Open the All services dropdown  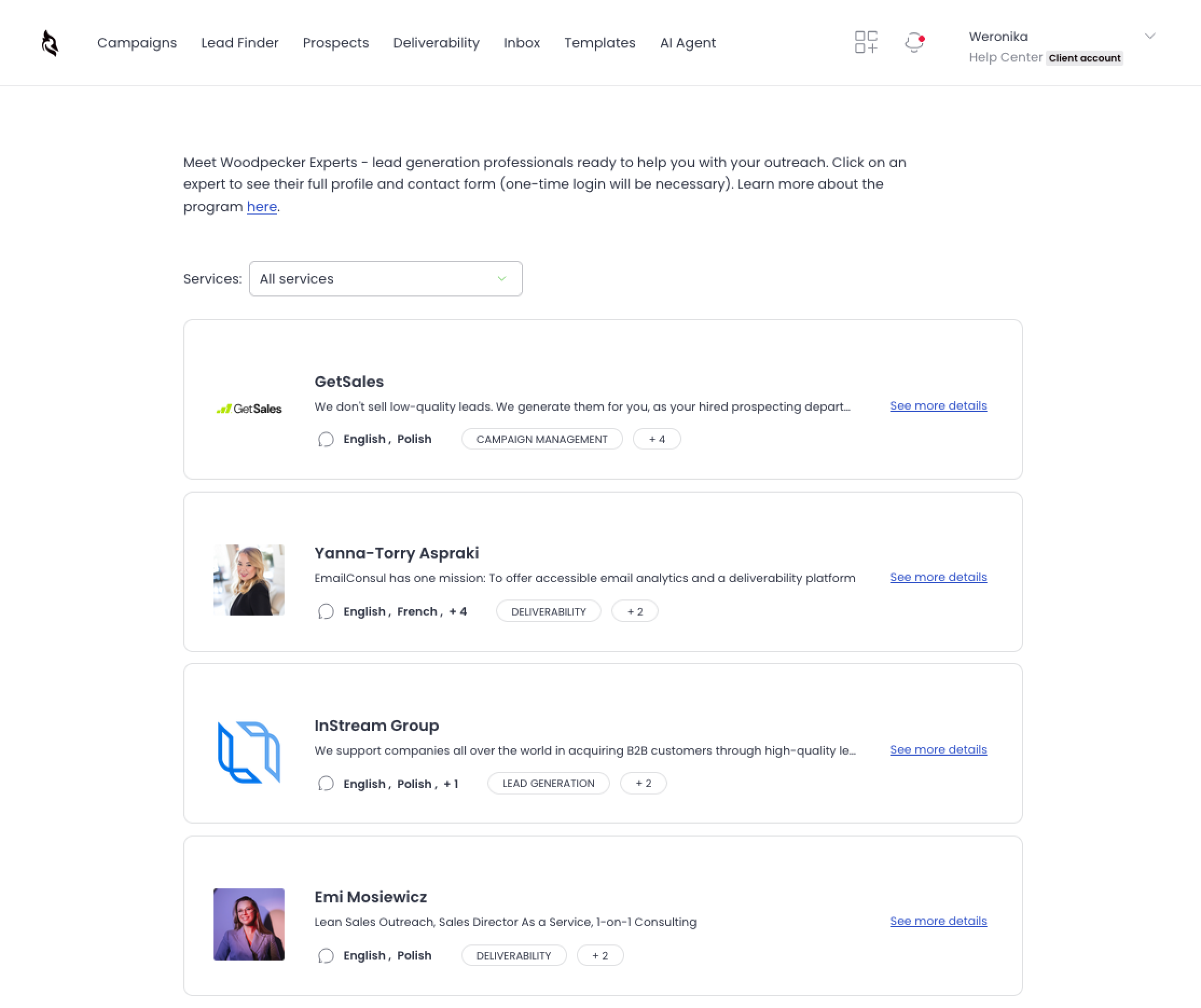tap(386, 279)
